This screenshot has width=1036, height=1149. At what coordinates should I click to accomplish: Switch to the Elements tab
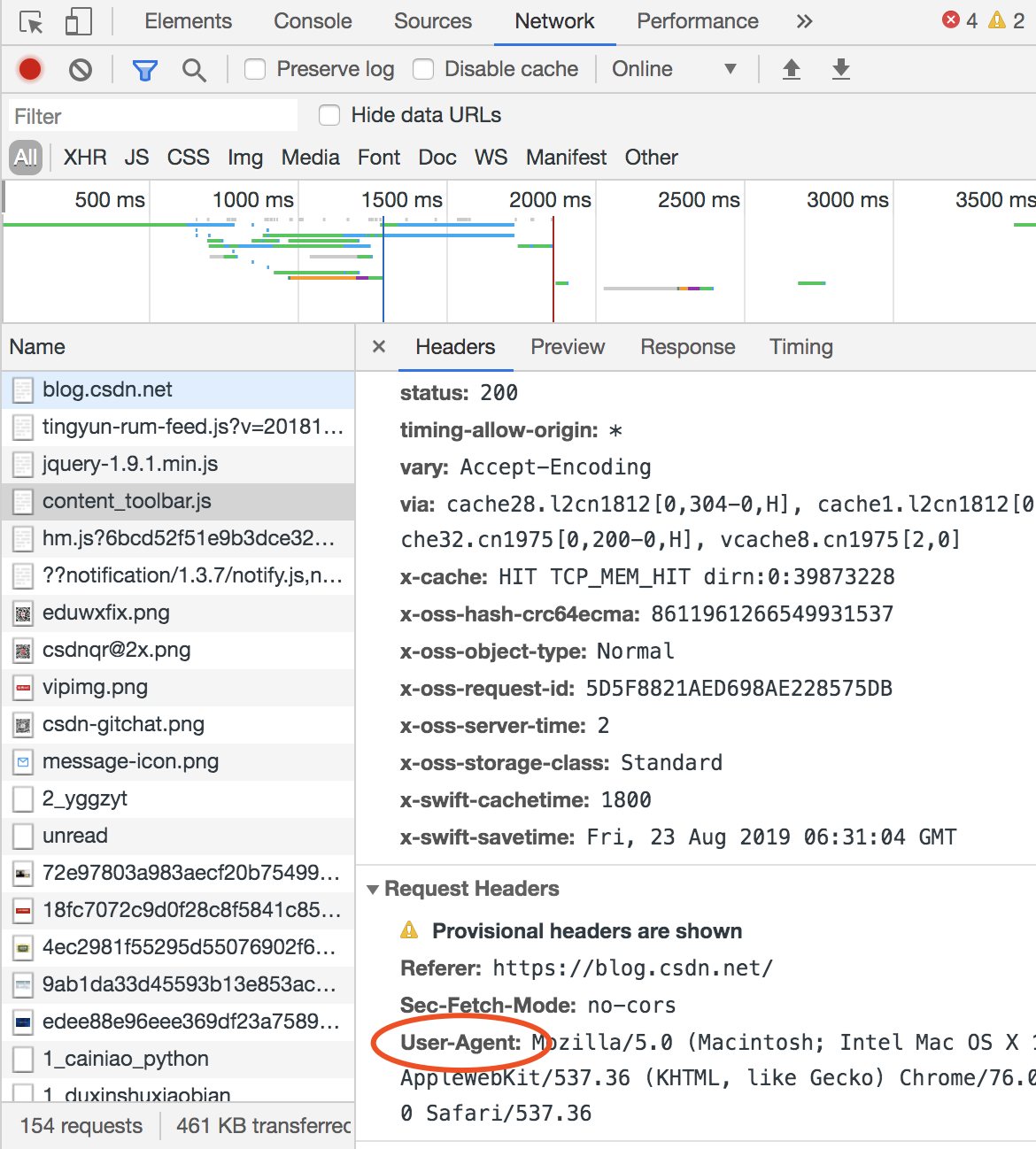pyautogui.click(x=188, y=21)
